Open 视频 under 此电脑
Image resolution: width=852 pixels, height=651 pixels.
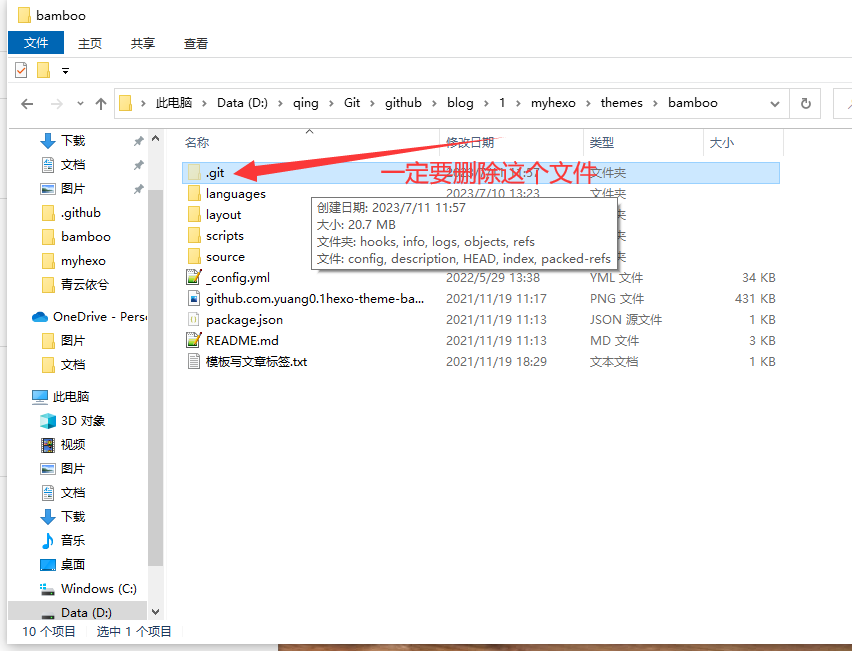click(73, 445)
